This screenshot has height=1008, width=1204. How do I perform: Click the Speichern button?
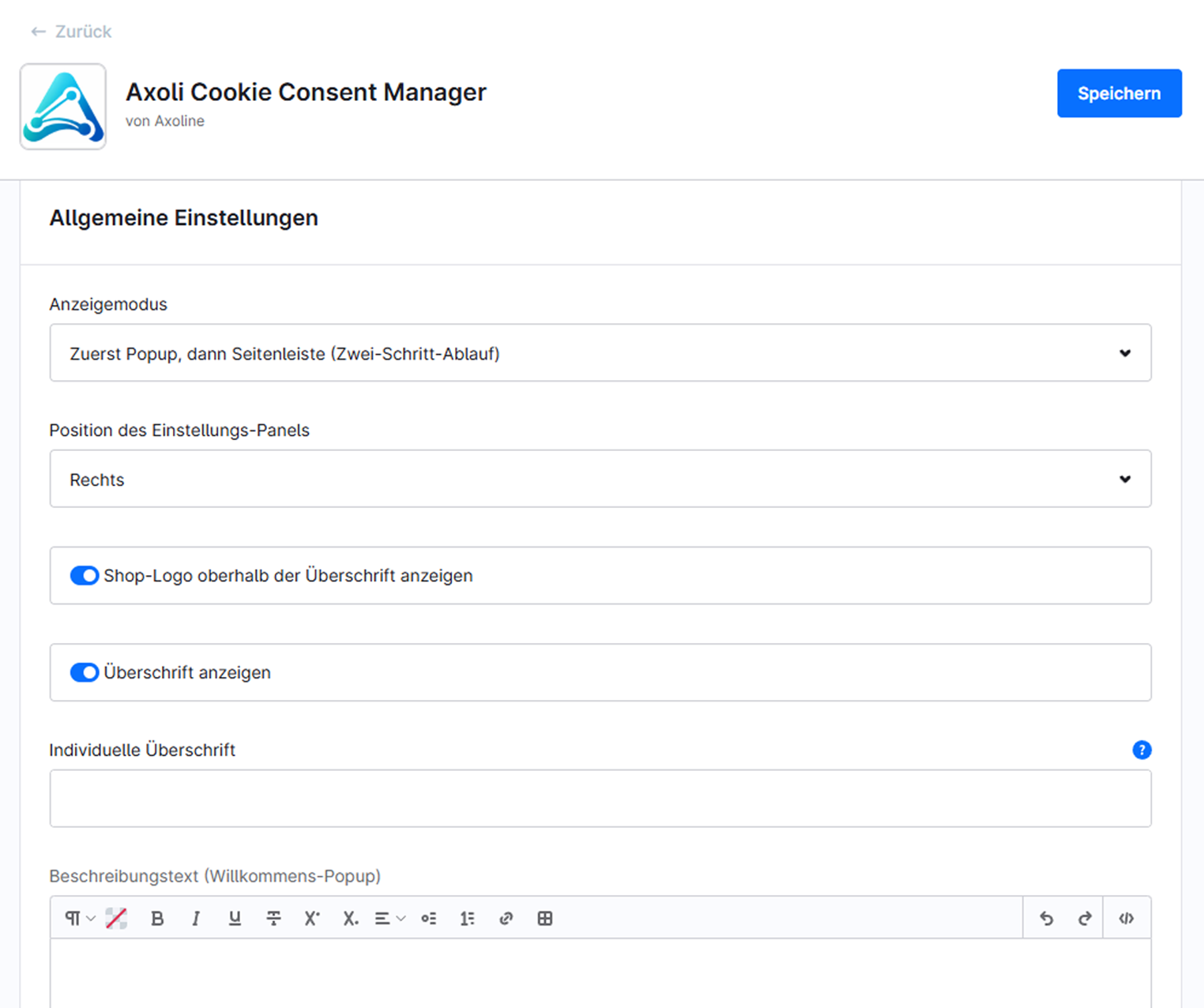(x=1119, y=93)
